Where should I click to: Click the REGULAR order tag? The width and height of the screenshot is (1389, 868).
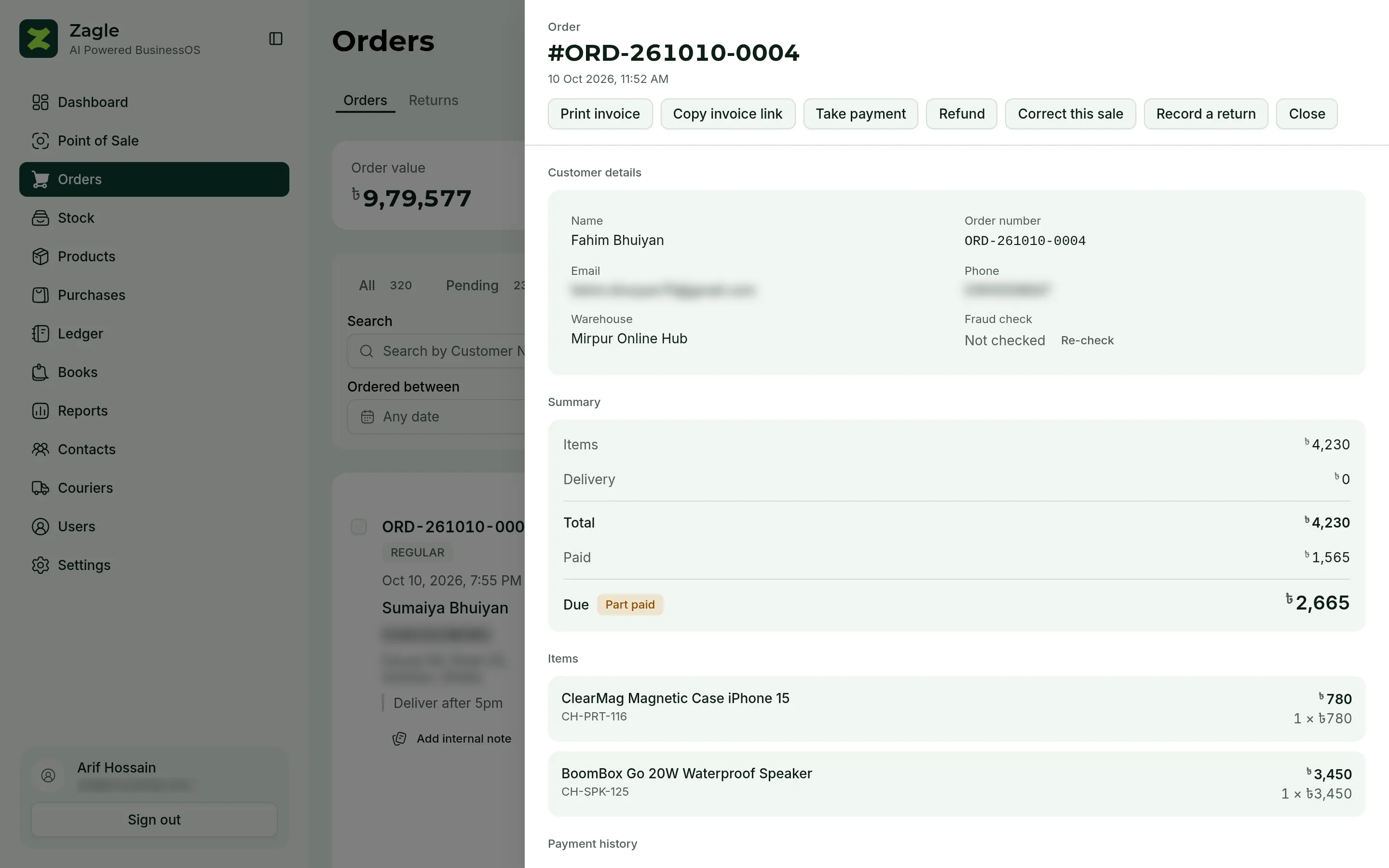417,552
